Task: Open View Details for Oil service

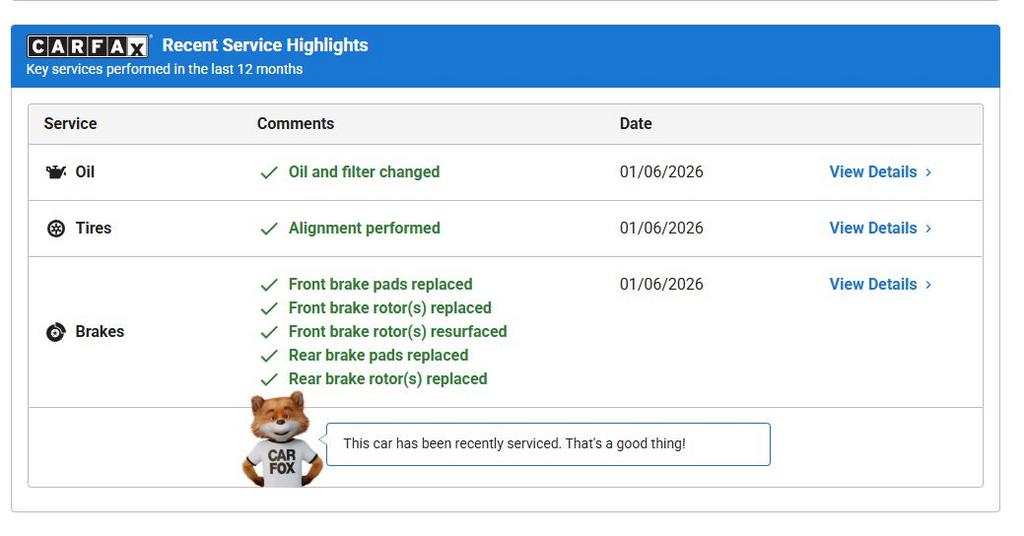Action: click(872, 172)
